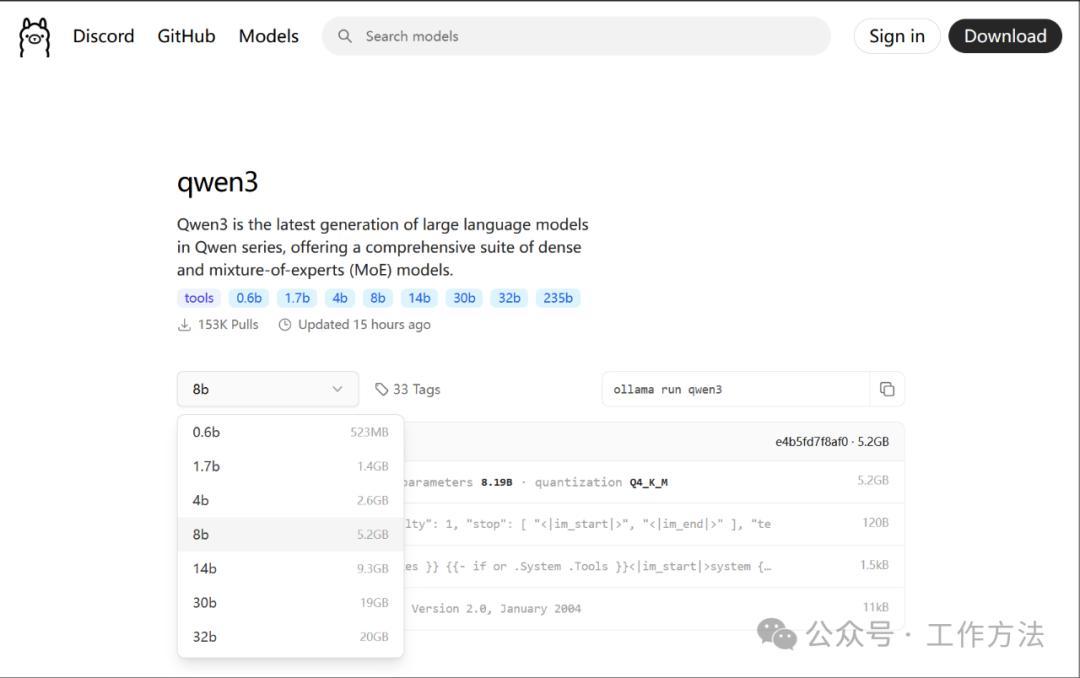
Task: Click the ollama run qwen3 command field
Action: click(x=736, y=389)
